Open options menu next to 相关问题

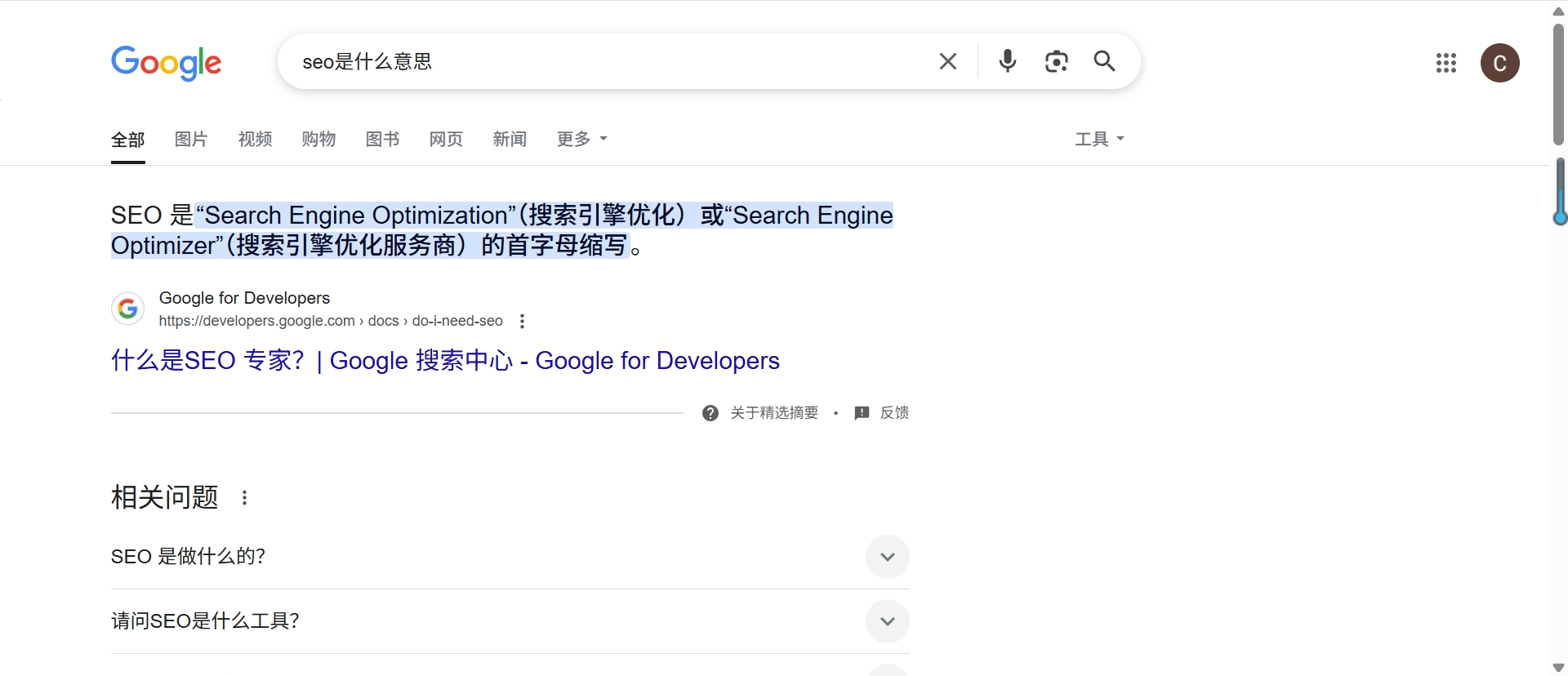click(x=244, y=497)
